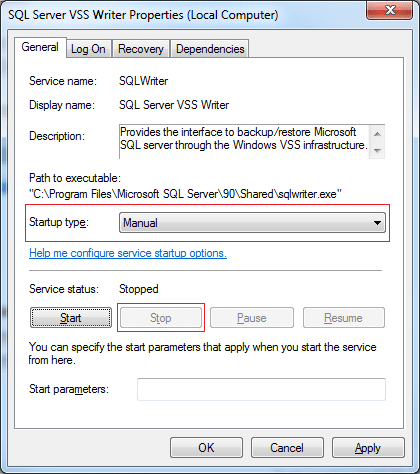Cancel the properties dialog

287,448
